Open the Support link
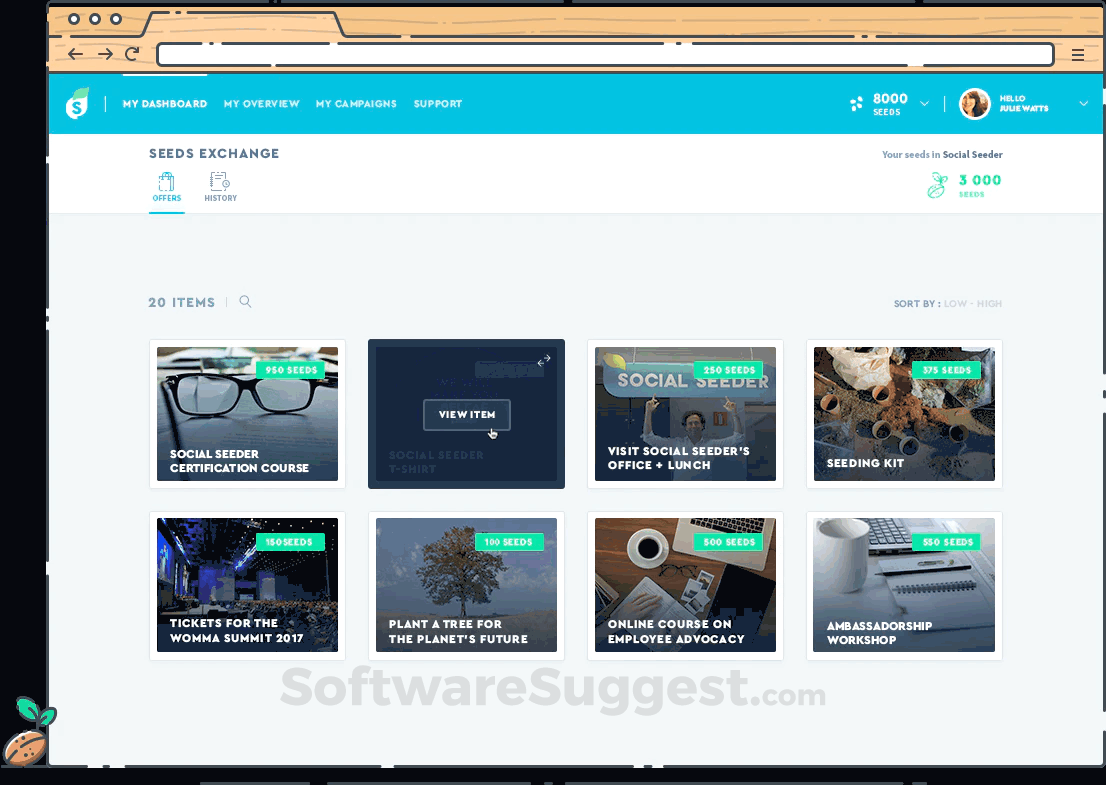 (438, 103)
